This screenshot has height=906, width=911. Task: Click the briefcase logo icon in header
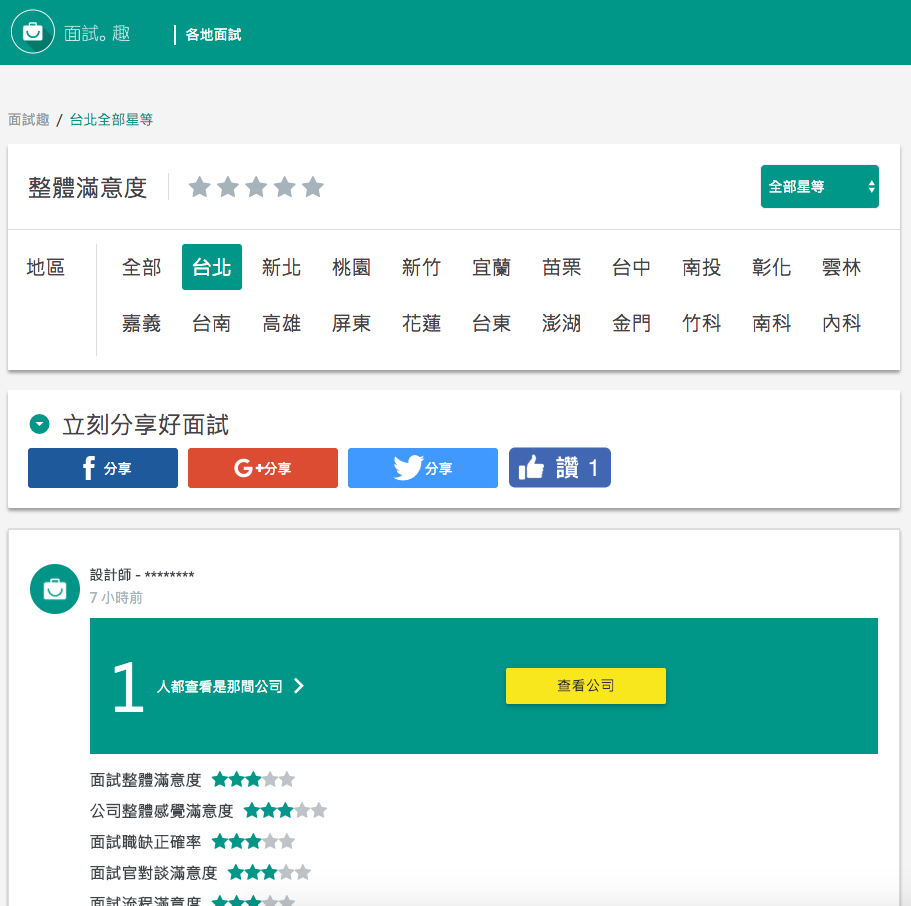[33, 32]
